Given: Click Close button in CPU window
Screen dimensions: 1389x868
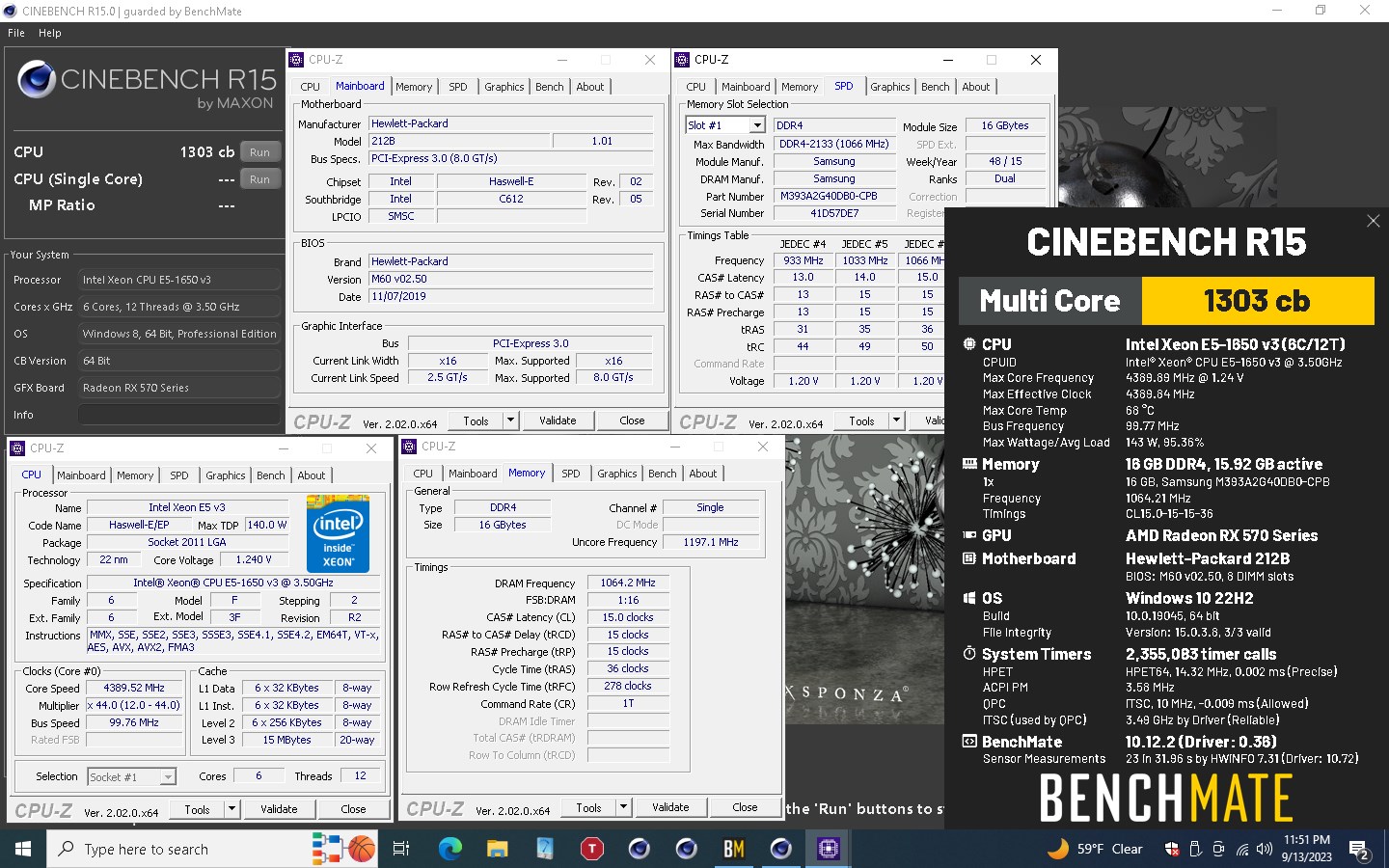Looking at the screenshot, I should pos(353,809).
